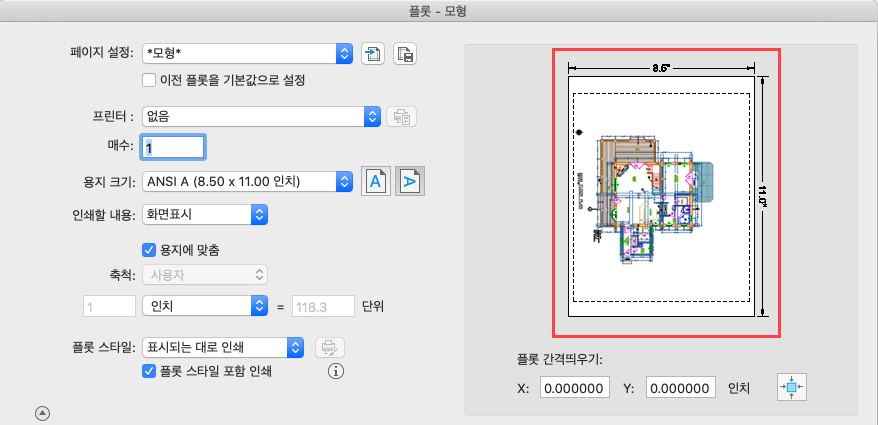The height and width of the screenshot is (425, 878).
Task: Click the import page setup icon
Action: (x=373, y=54)
